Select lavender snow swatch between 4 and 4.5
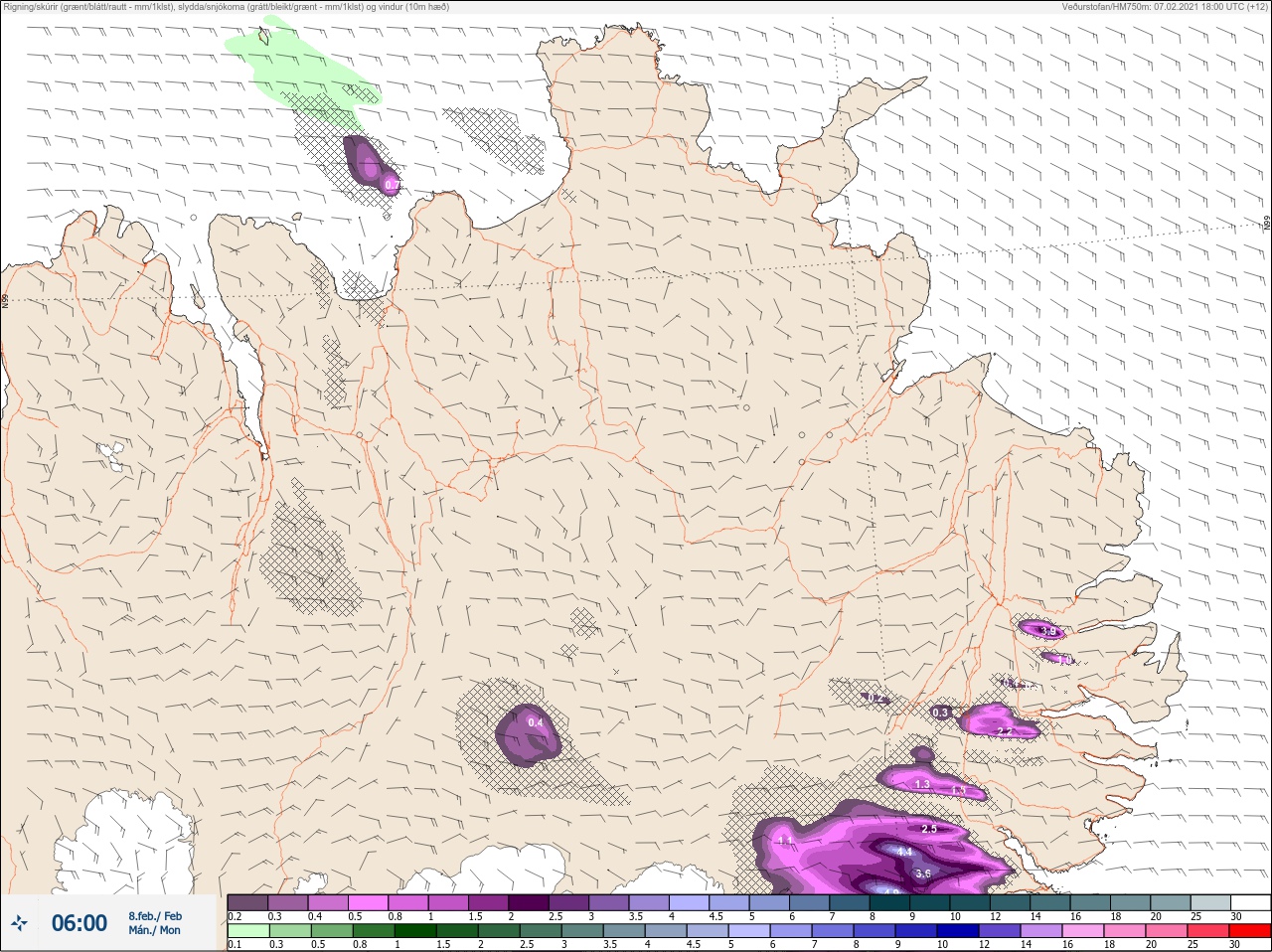This screenshot has width=1272, height=952. pyautogui.click(x=690, y=902)
